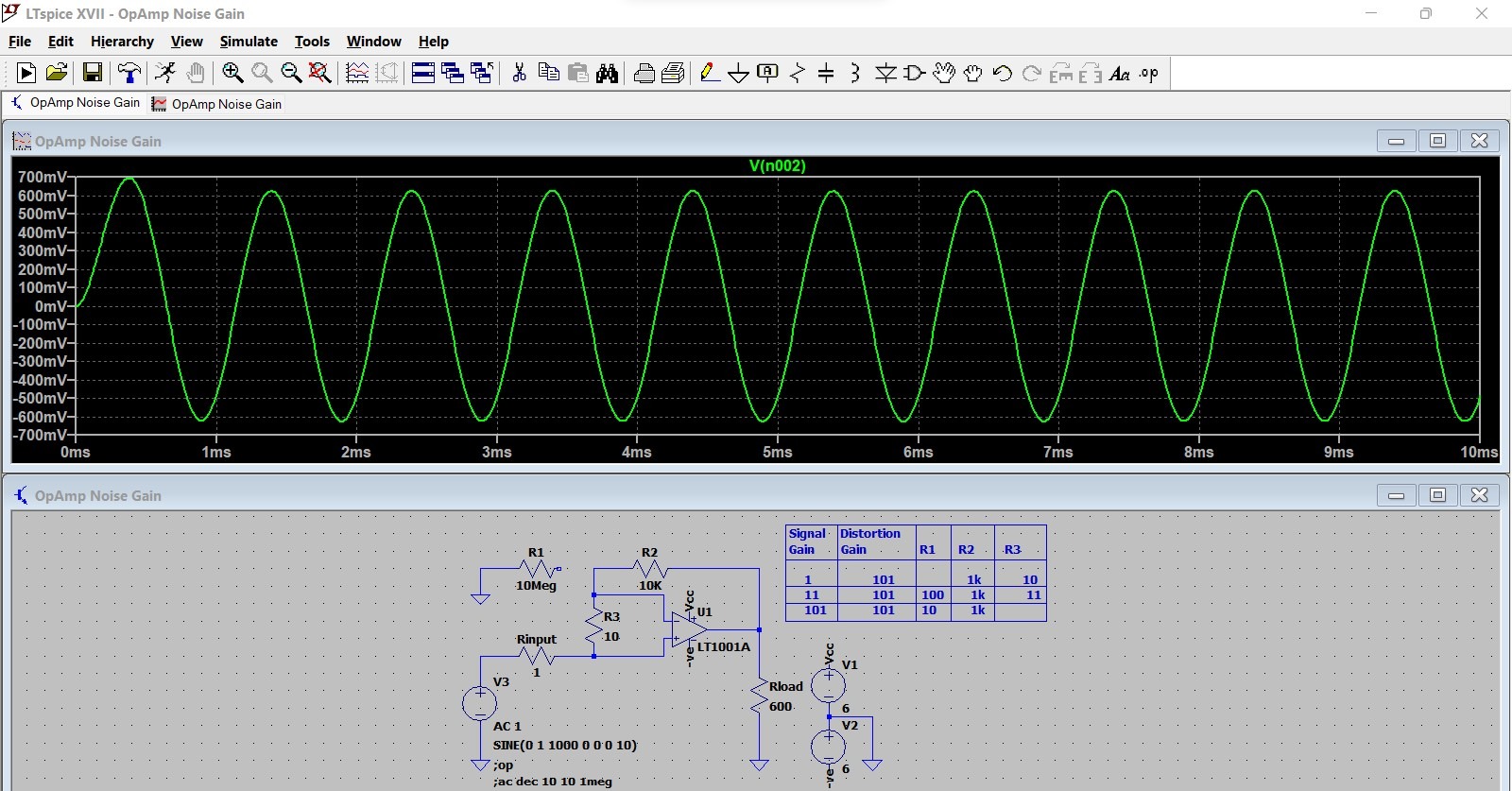1512x791 pixels.
Task: Open a file with the folder icon
Action: pos(57,73)
